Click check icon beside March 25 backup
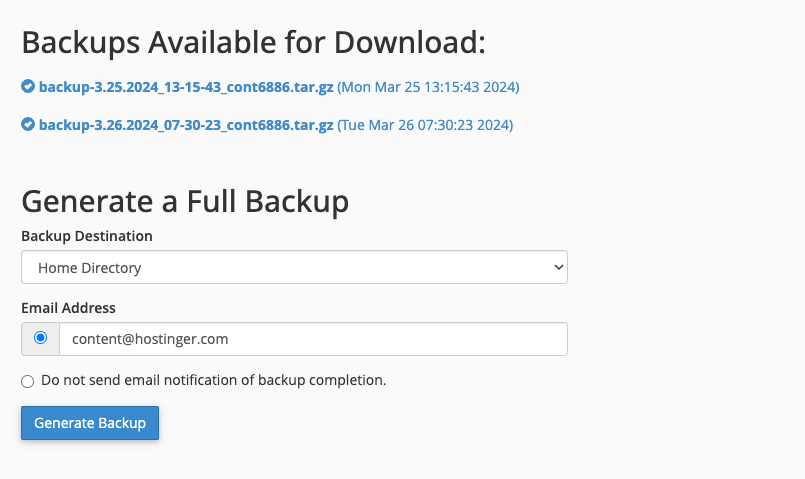This screenshot has width=805, height=479. (28, 87)
